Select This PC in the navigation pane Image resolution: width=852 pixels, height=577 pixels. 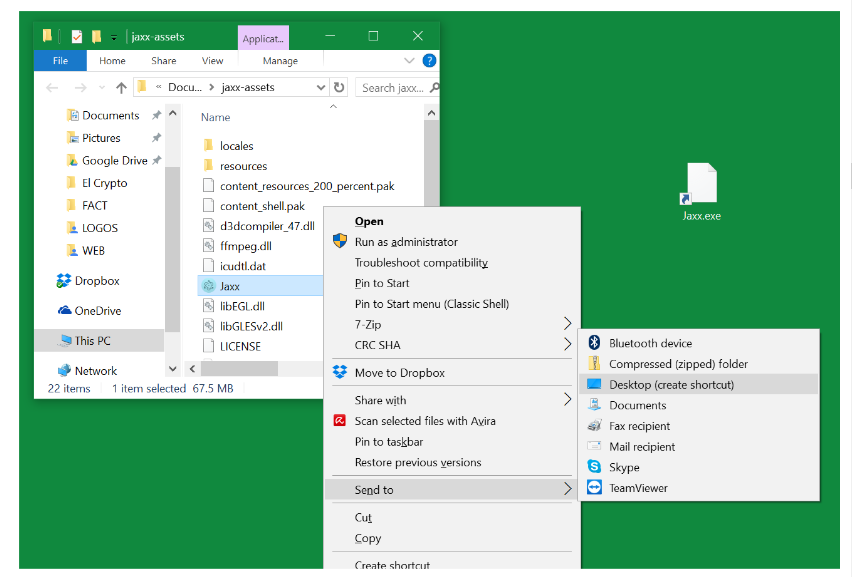coord(99,341)
